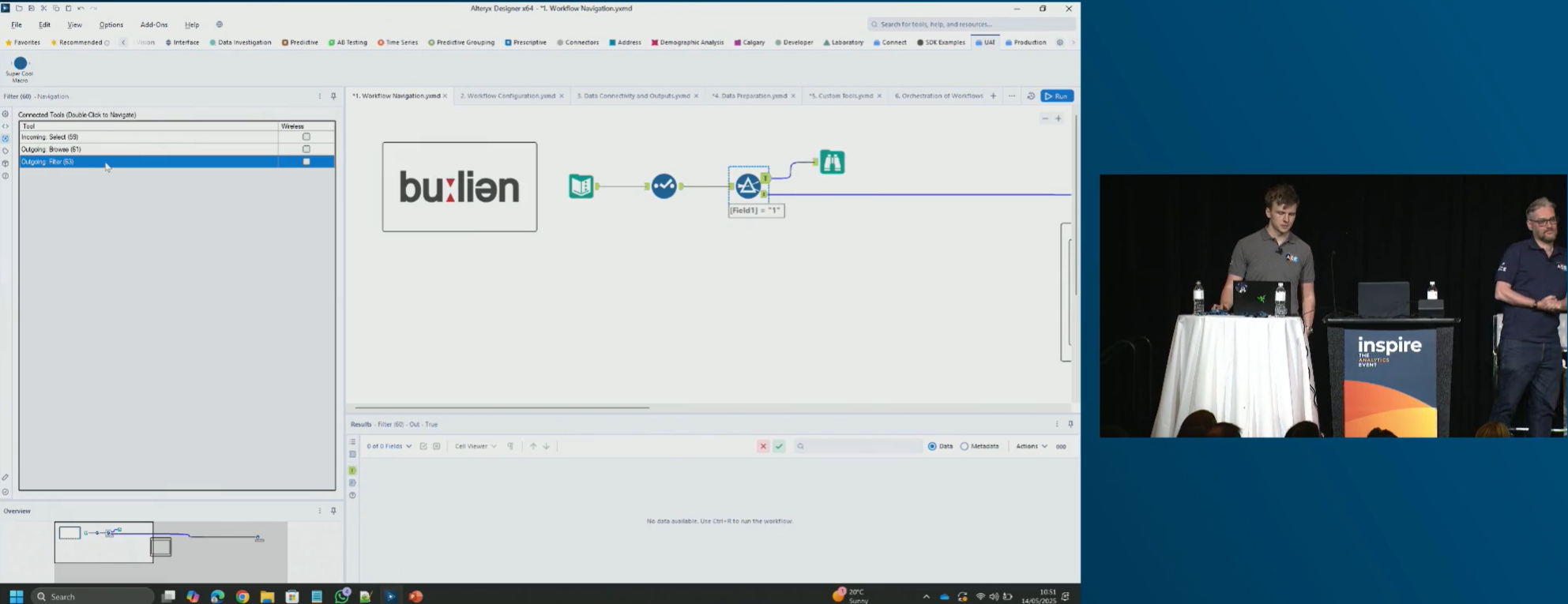
Task: Click the open workflow folder icon
Action: (x=19, y=8)
